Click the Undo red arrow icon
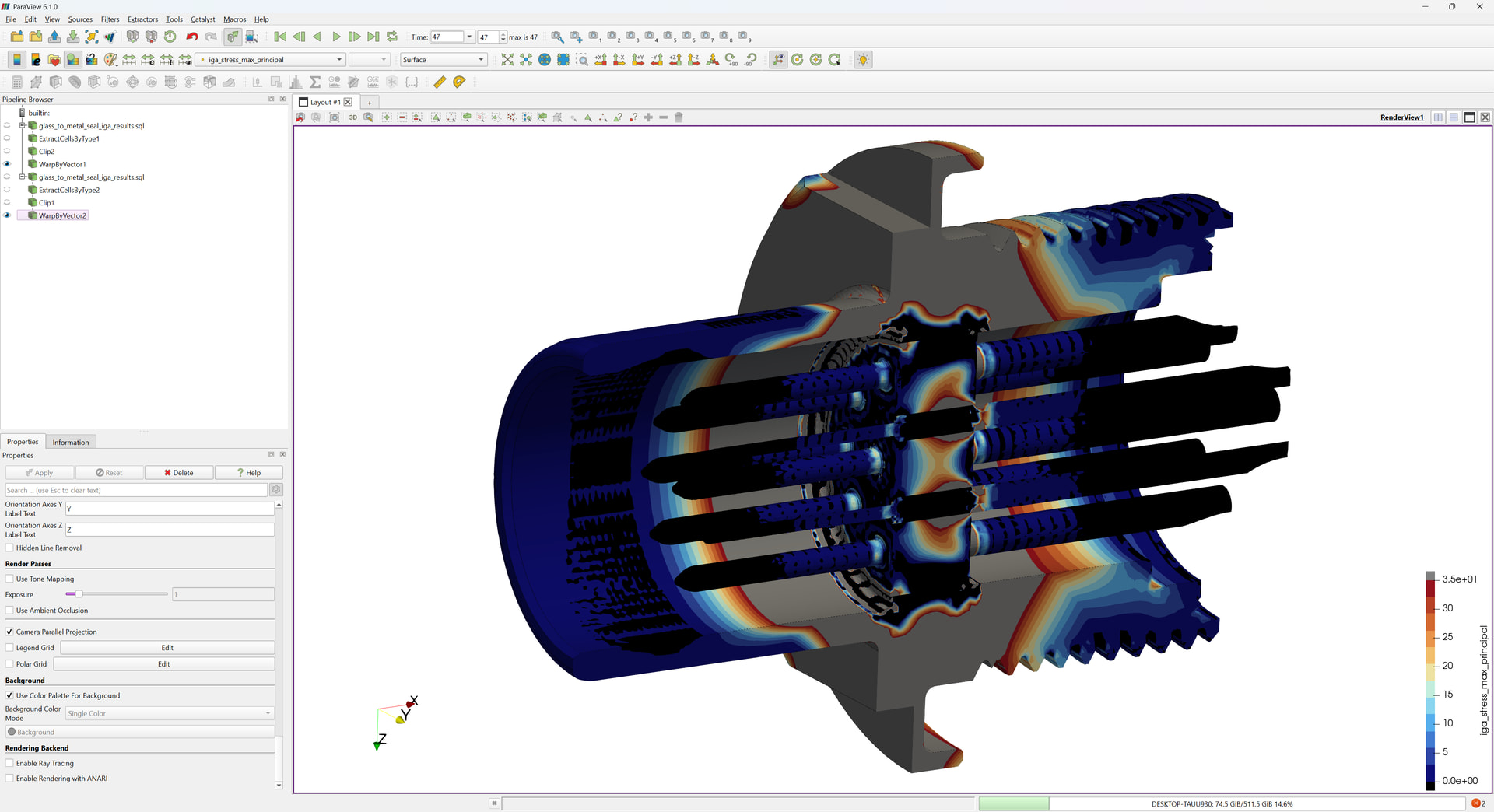The image size is (1494, 812). 192,37
